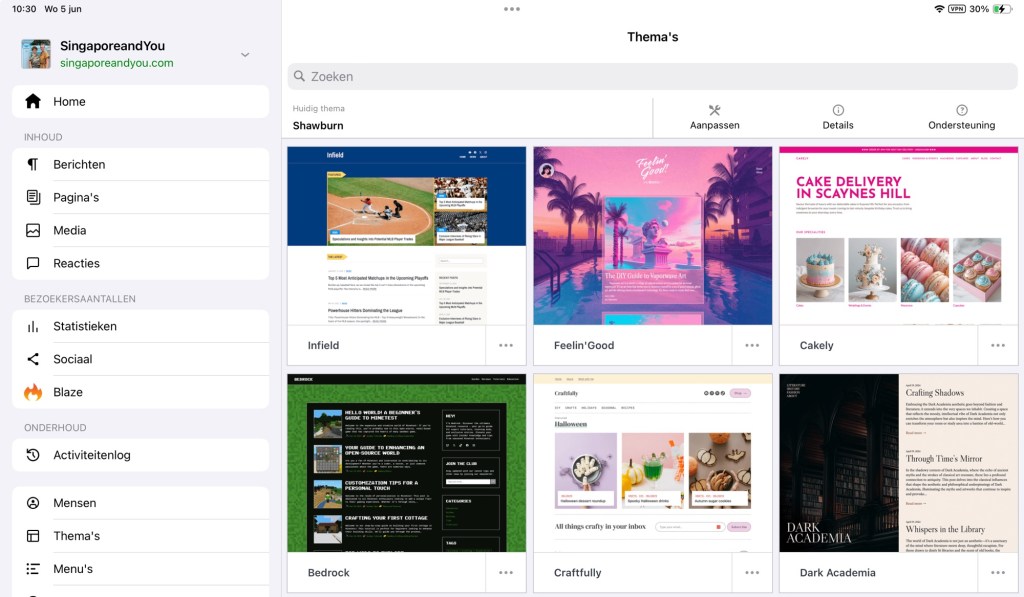Screen dimensions: 1024x597
Task: Open the Media section
Action: 70,230
